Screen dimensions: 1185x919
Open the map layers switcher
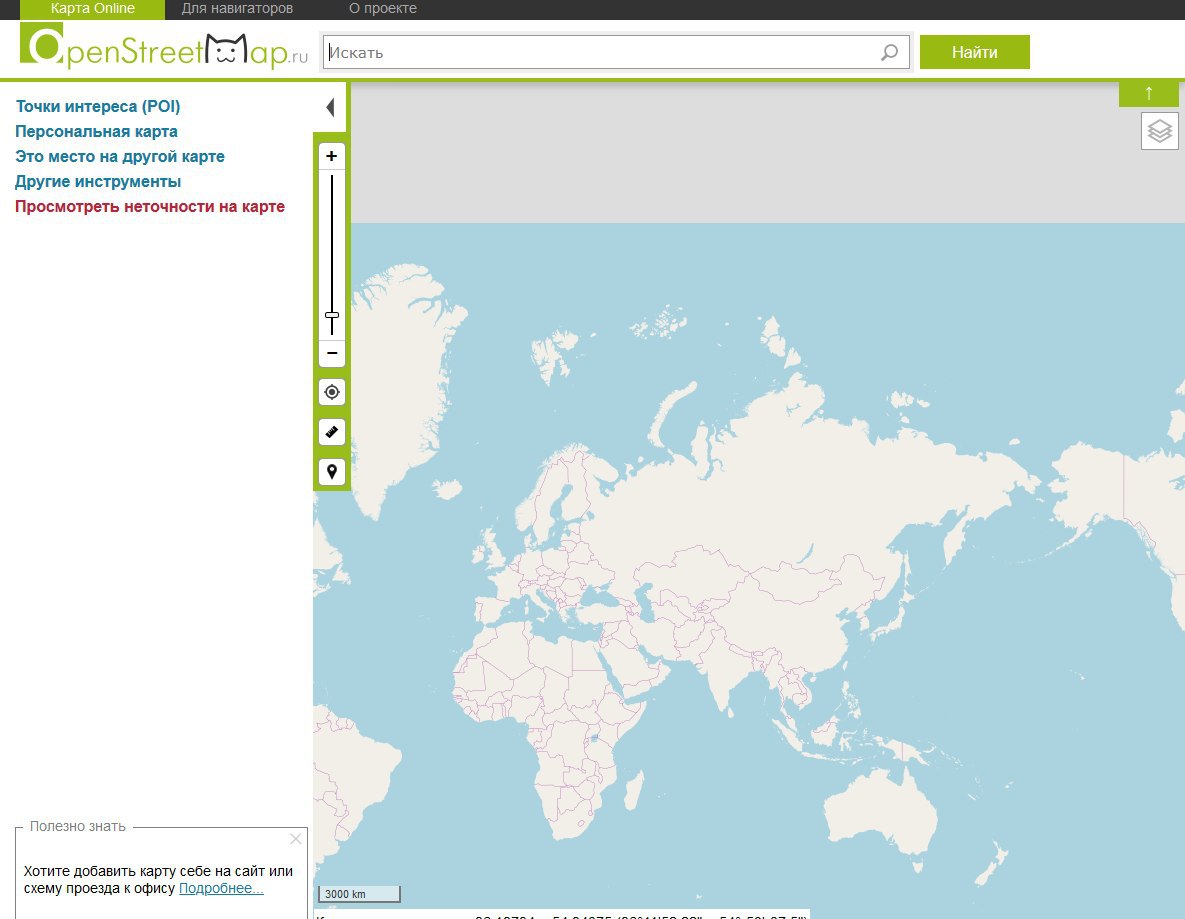(1159, 131)
